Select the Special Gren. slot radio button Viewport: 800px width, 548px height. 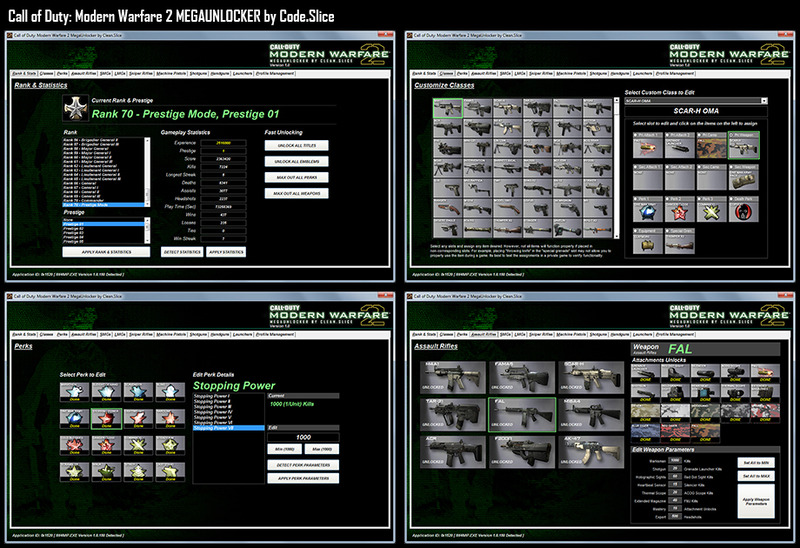click(667, 231)
